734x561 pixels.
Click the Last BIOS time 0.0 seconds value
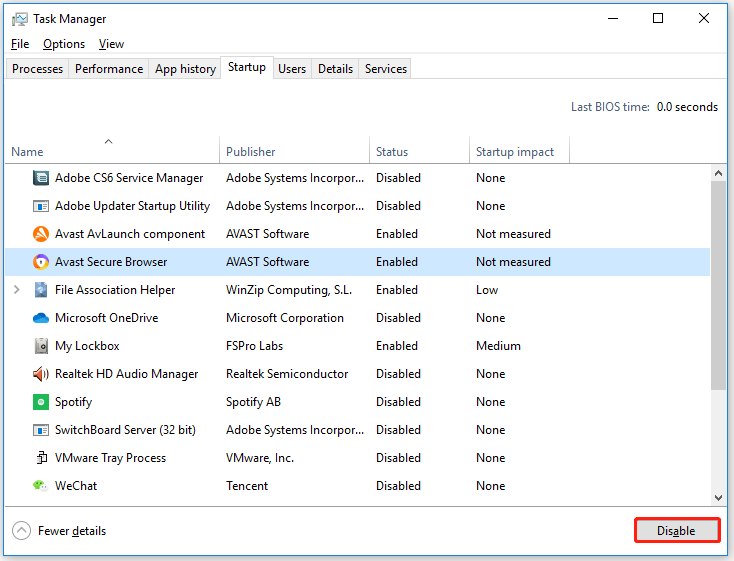pyautogui.click(x=687, y=107)
